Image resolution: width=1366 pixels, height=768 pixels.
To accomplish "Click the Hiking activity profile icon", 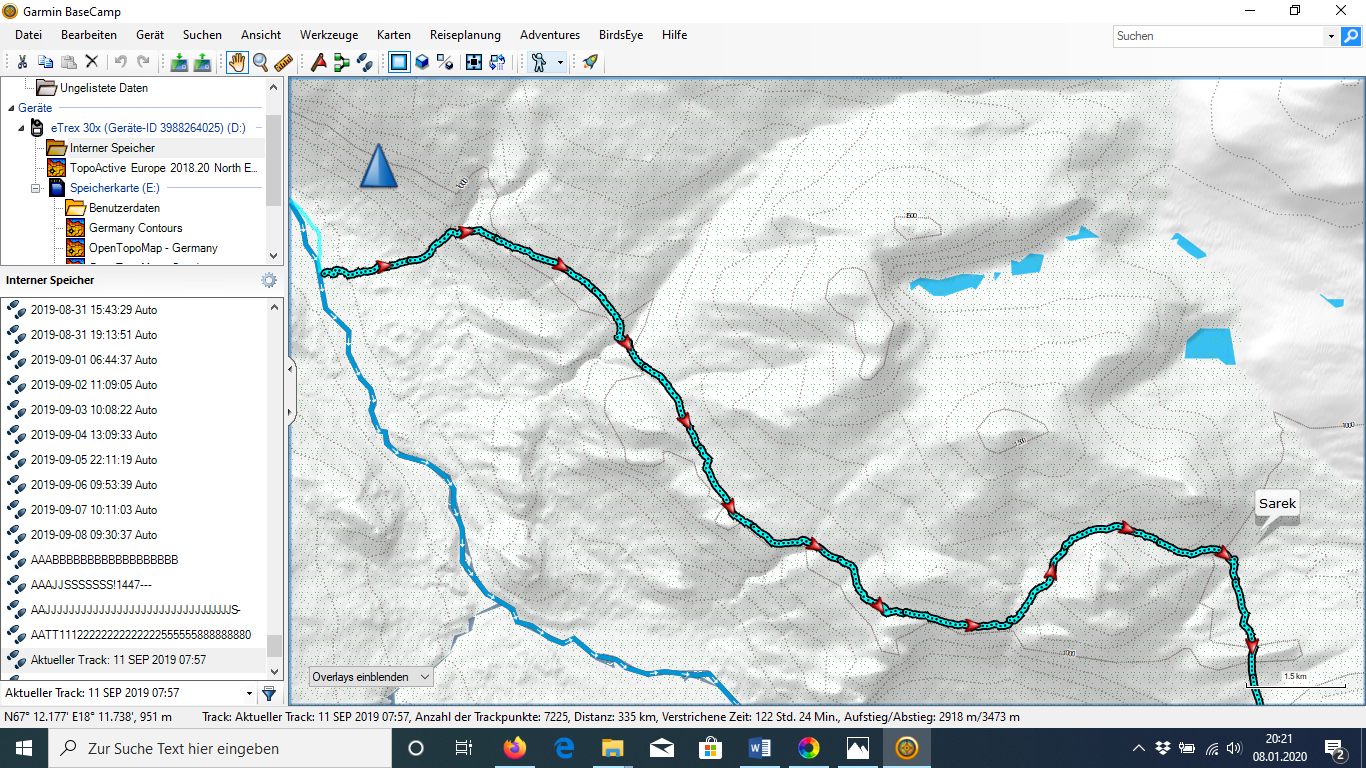I will pyautogui.click(x=539, y=62).
